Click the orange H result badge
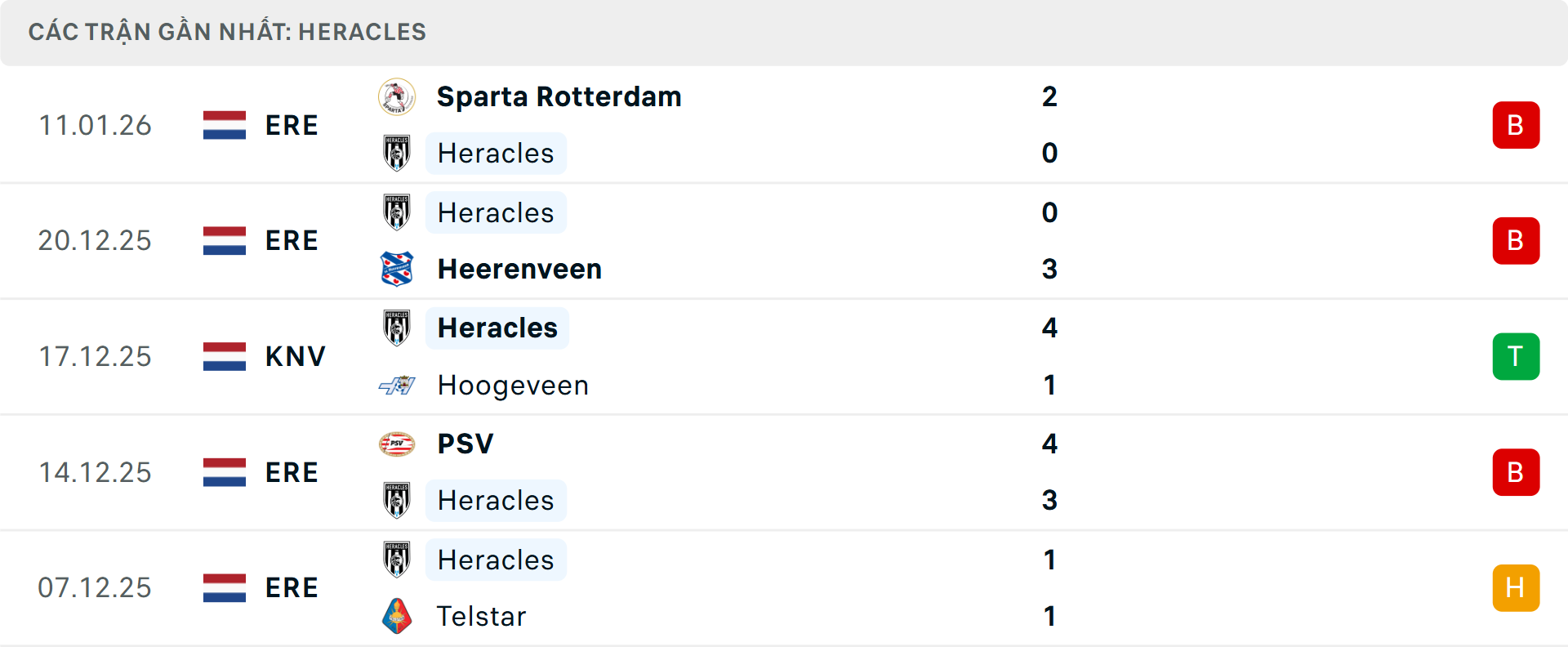Viewport: 1568px width, 647px height. pyautogui.click(x=1516, y=587)
